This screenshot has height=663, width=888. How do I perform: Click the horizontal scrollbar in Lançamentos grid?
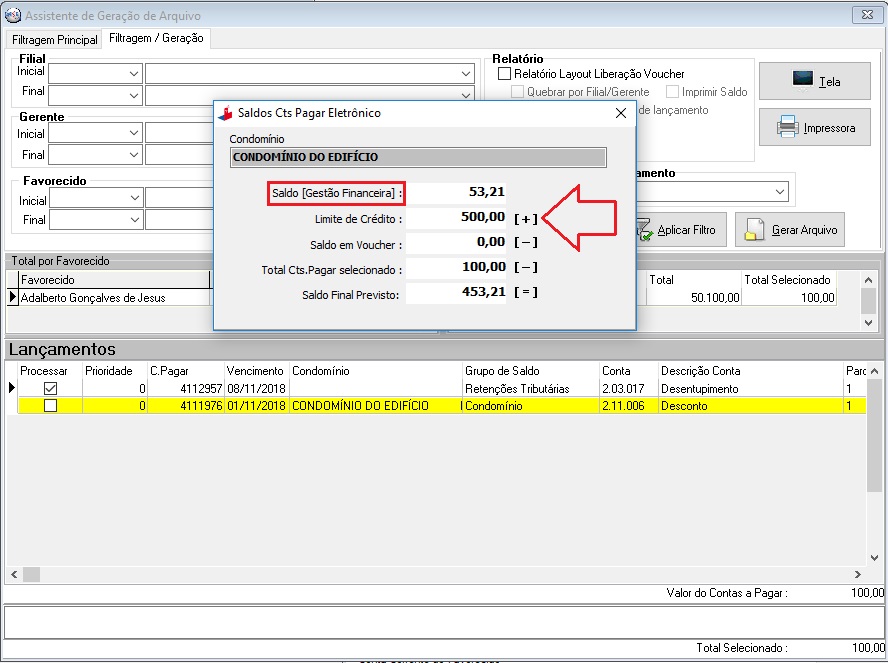click(x=440, y=574)
